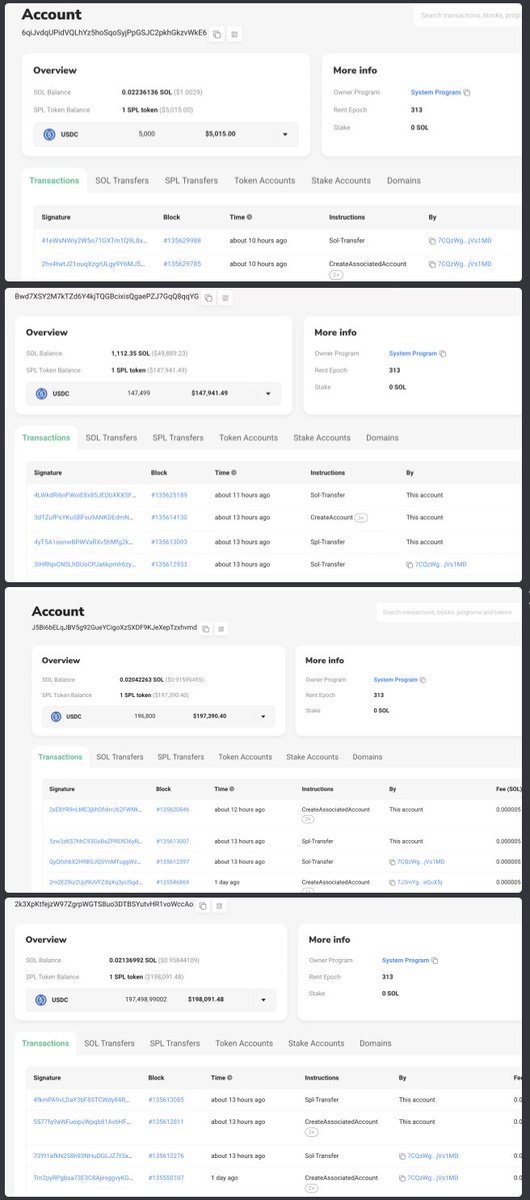Open transaction signature 2hv4twtJ21ouqXzgr

pyautogui.click(x=95, y=264)
